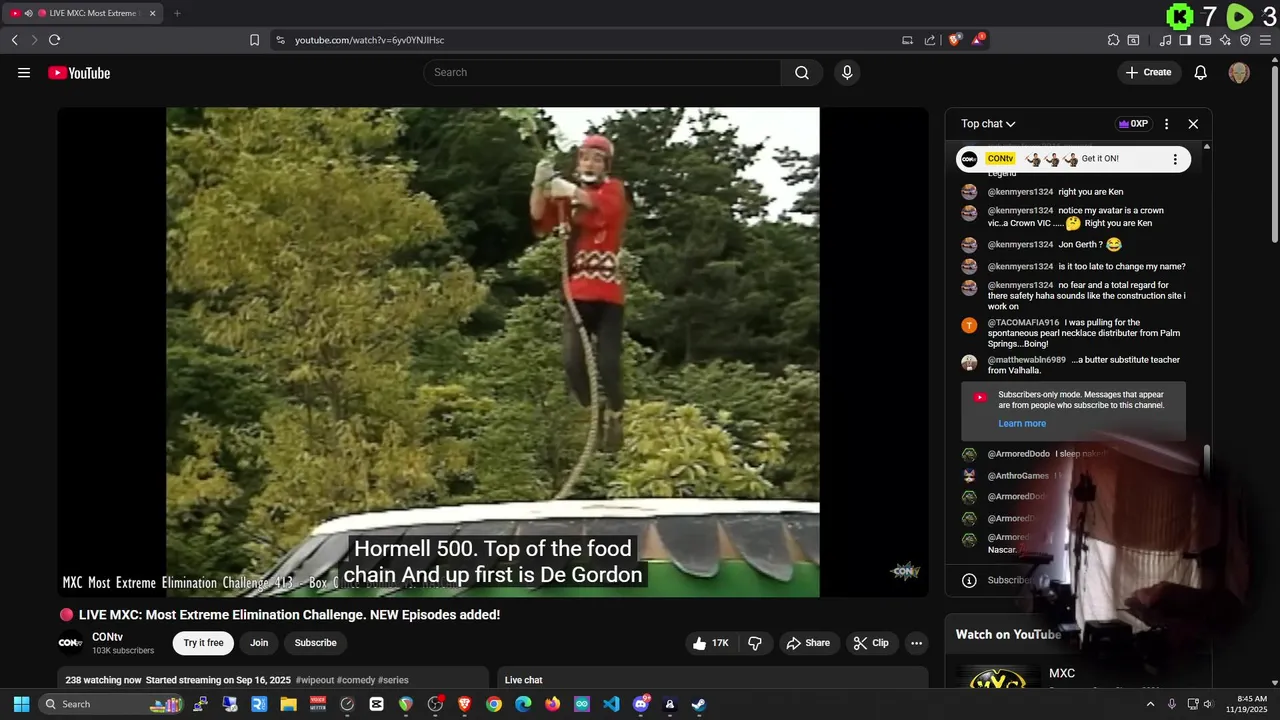Image resolution: width=1280 pixels, height=720 pixels.
Task: Open Windows Start menu
Action: point(21,704)
